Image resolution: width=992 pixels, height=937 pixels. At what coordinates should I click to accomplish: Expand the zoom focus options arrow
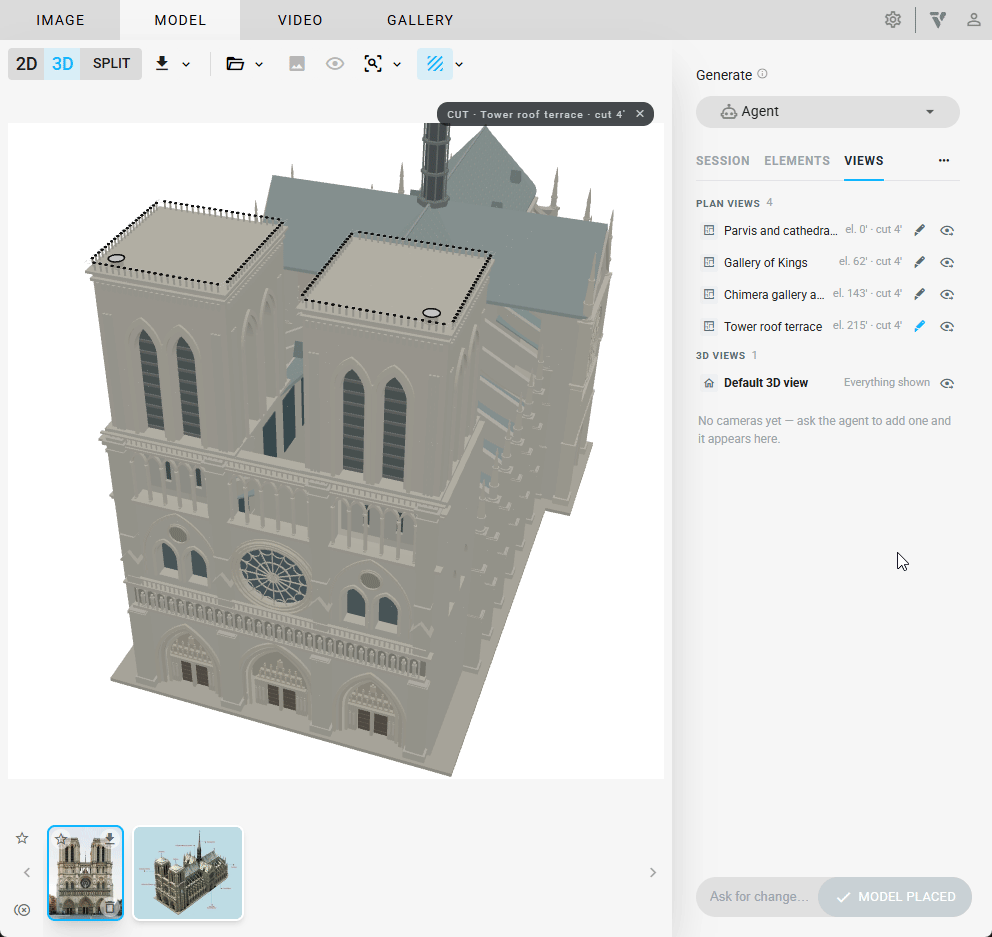click(397, 64)
